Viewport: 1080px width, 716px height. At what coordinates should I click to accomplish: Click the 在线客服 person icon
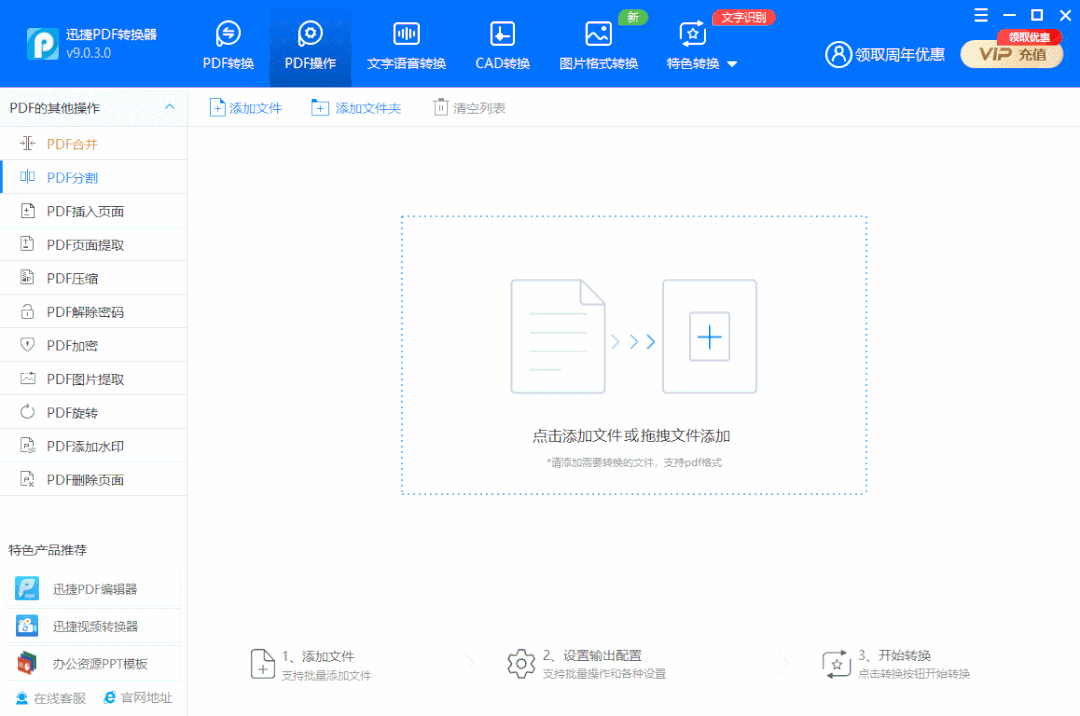(22, 699)
